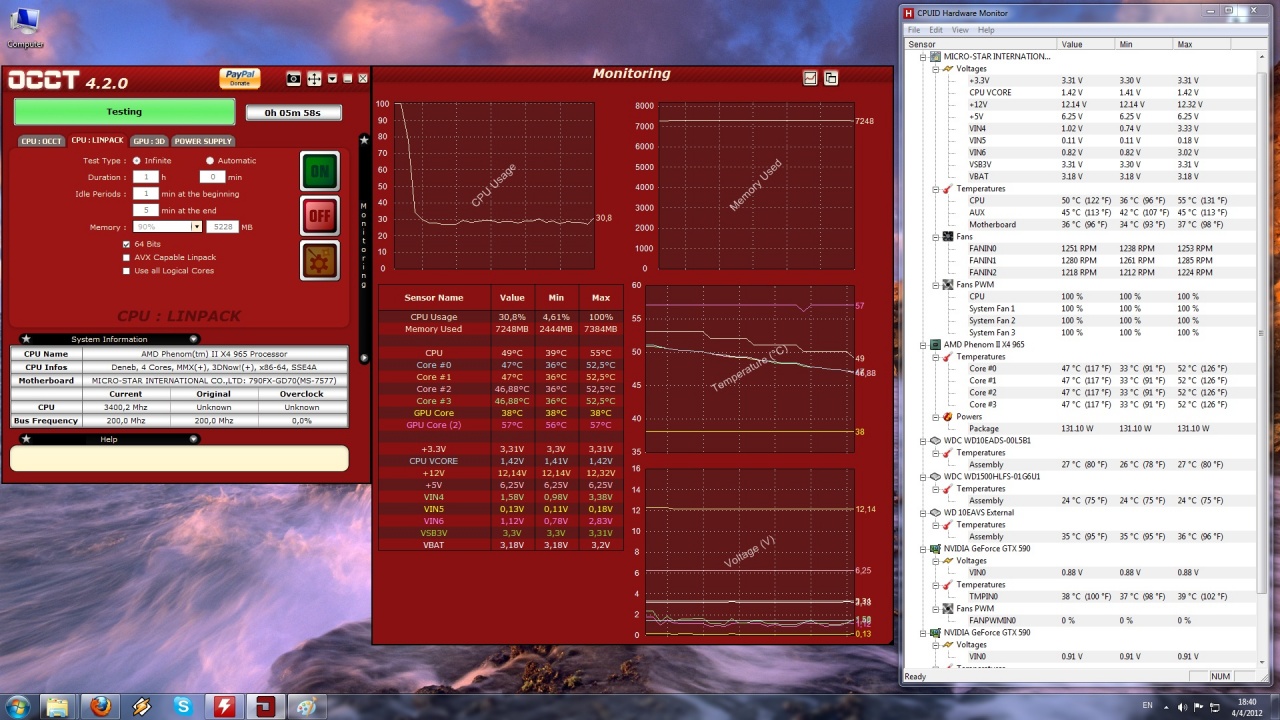Click the graph icon in Monitoring window header

pyautogui.click(x=810, y=78)
